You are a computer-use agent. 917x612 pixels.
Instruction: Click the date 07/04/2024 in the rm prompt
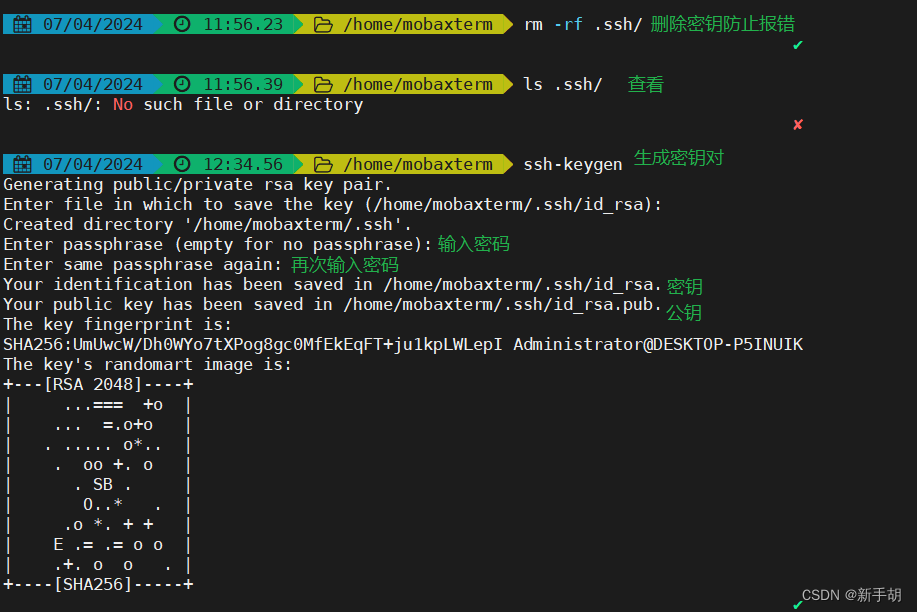93,25
